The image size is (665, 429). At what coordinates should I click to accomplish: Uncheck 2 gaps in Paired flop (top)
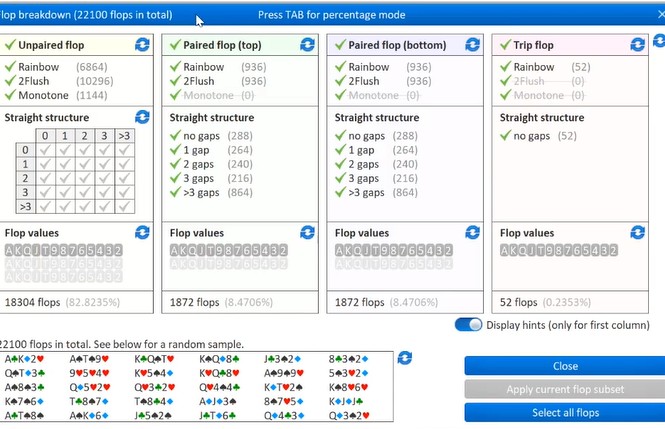coord(175,164)
